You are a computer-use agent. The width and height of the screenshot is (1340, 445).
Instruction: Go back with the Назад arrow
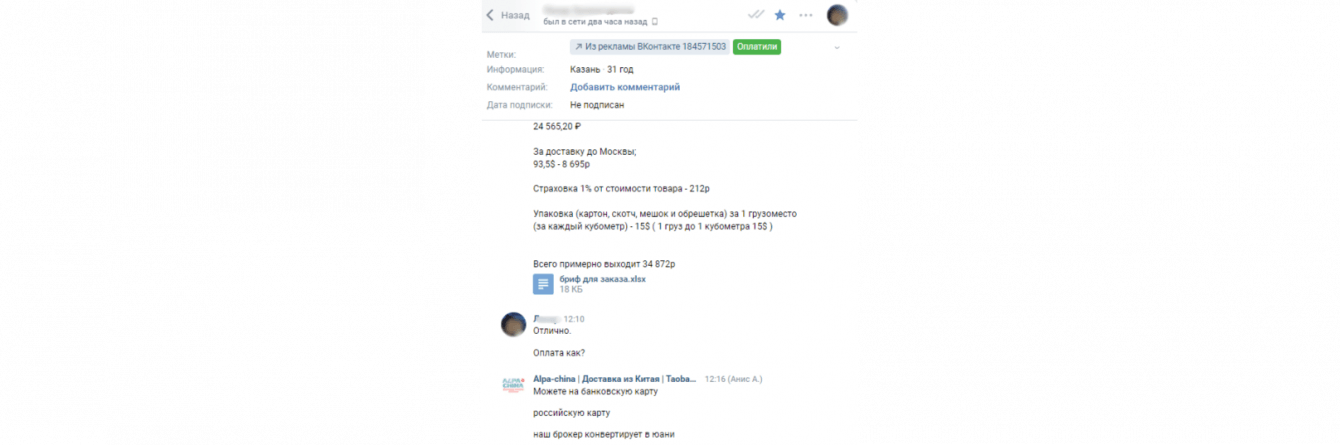[508, 15]
